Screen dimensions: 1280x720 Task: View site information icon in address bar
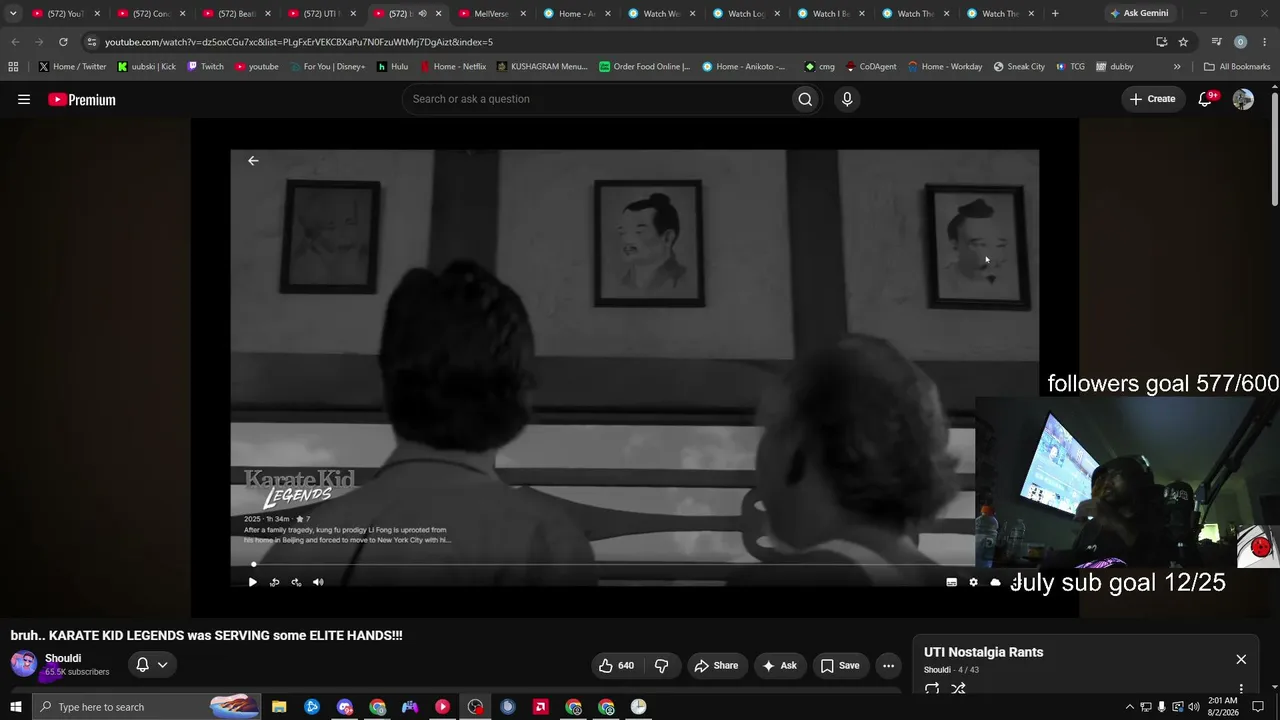(x=92, y=42)
